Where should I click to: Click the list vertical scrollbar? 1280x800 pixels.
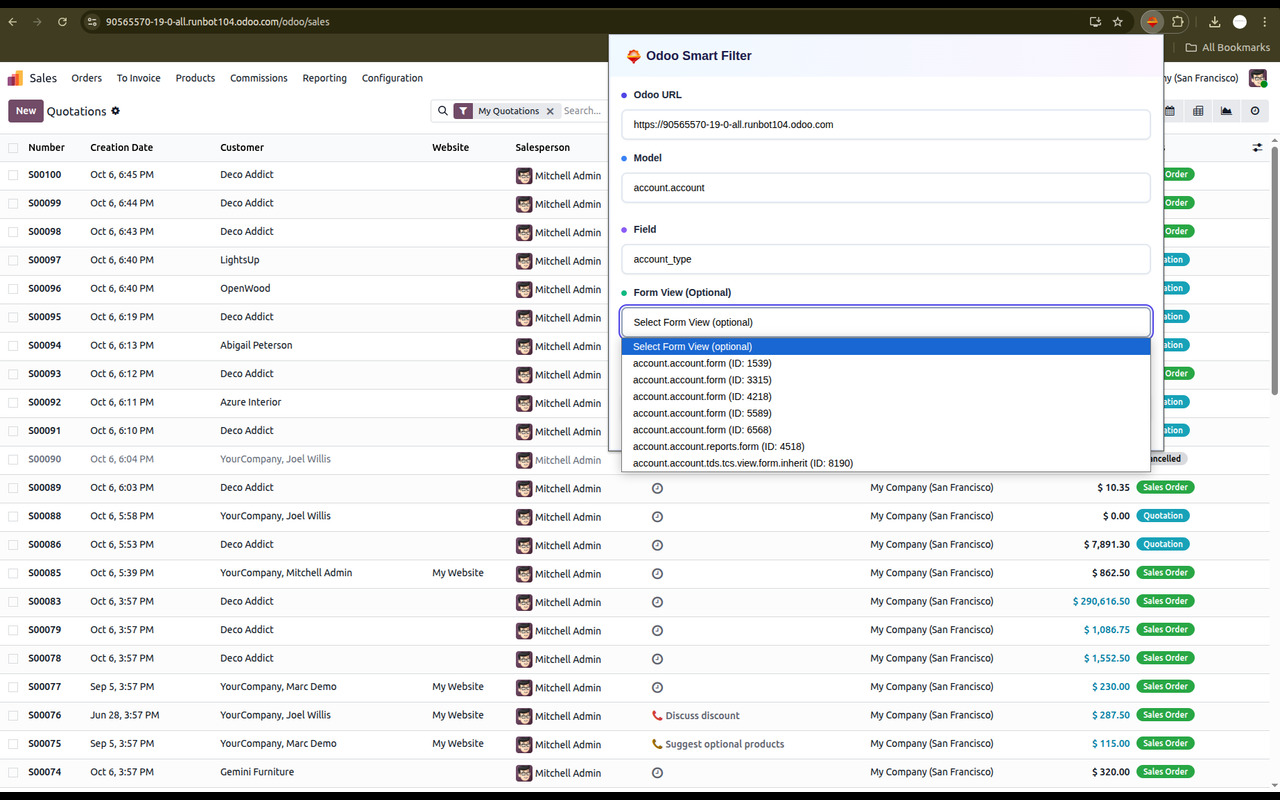[1274, 270]
